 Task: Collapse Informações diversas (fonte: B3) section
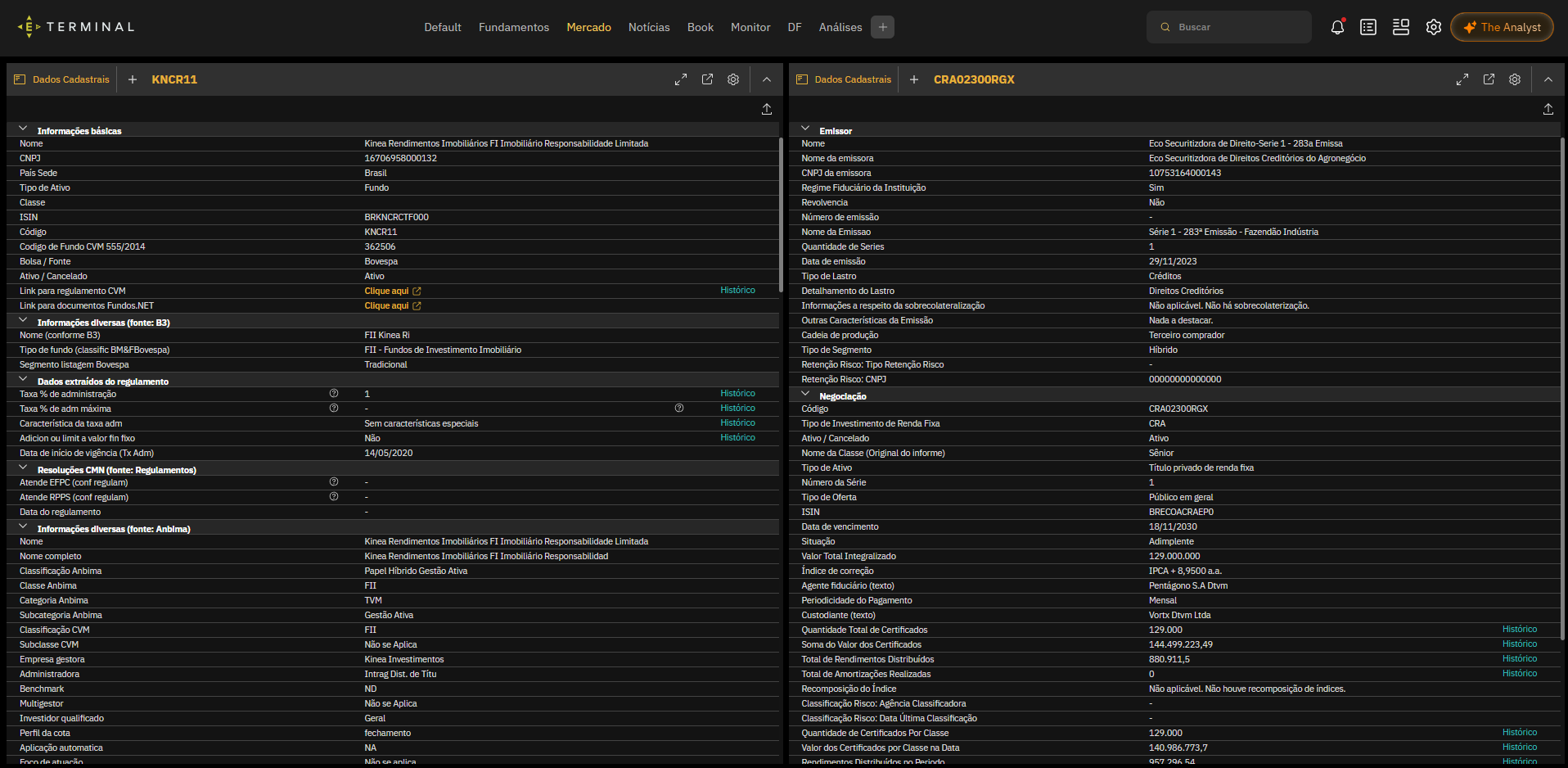[23, 321]
